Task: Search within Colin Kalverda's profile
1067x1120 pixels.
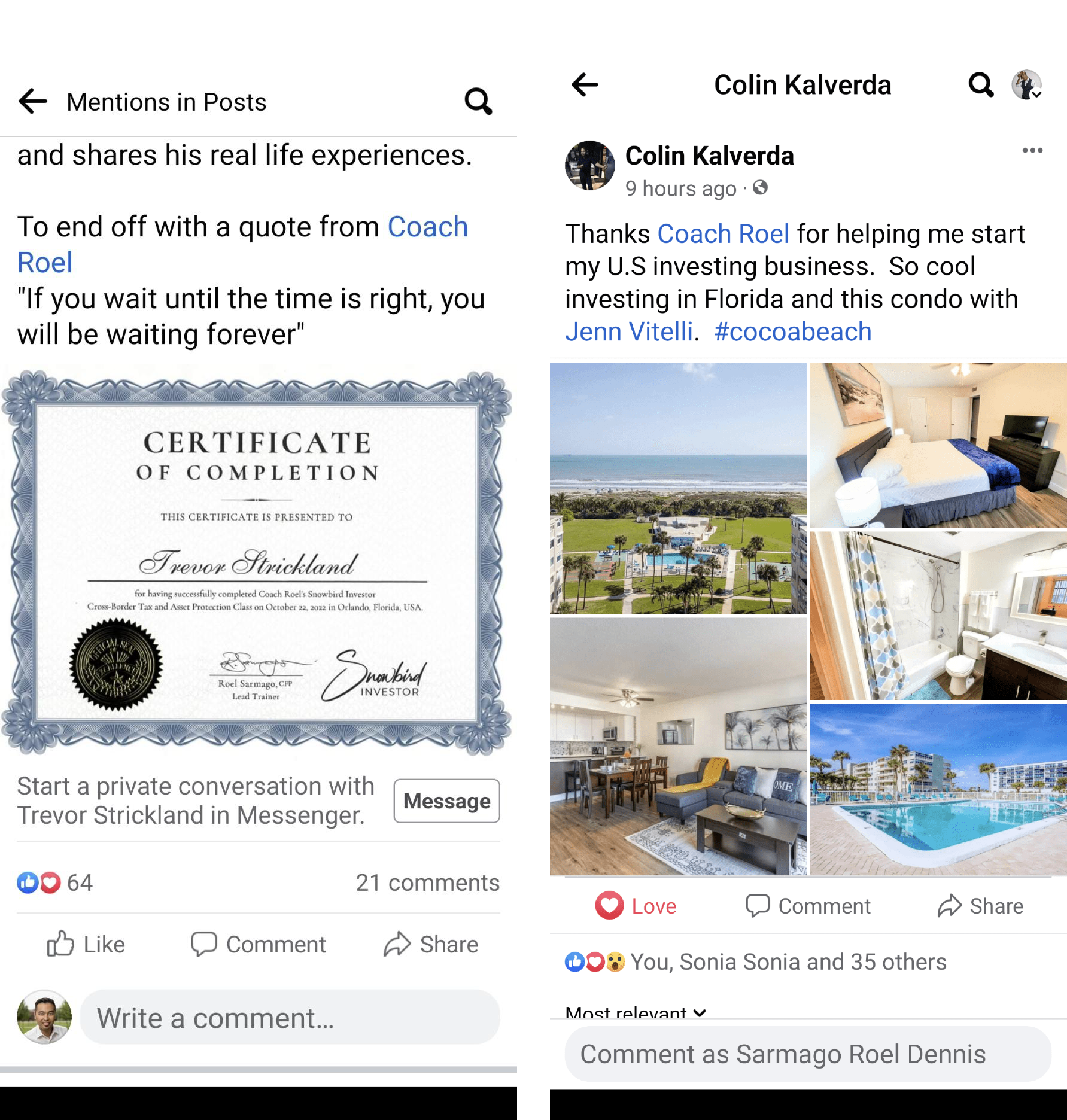Action: 981,85
